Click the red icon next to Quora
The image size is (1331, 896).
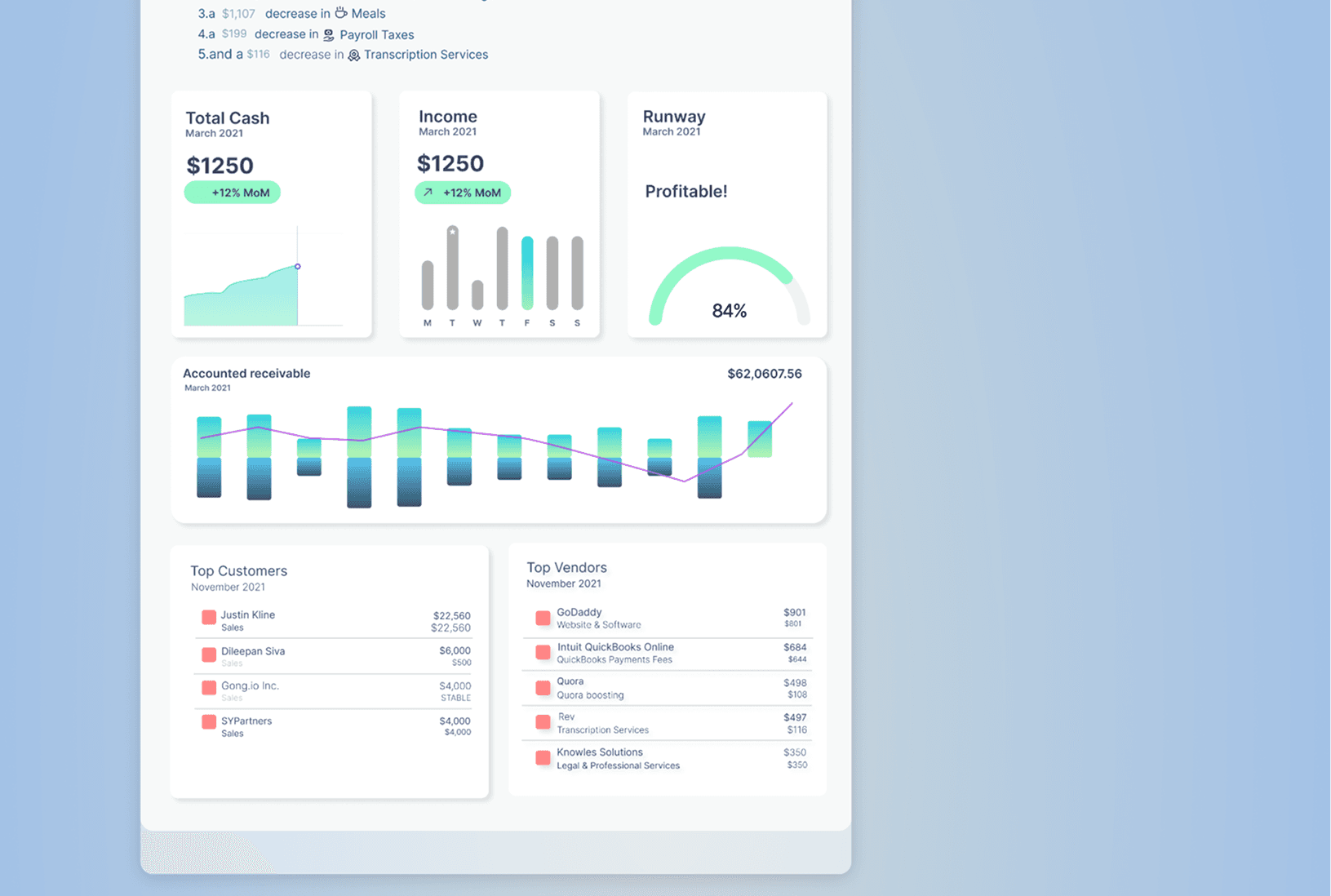click(x=543, y=688)
